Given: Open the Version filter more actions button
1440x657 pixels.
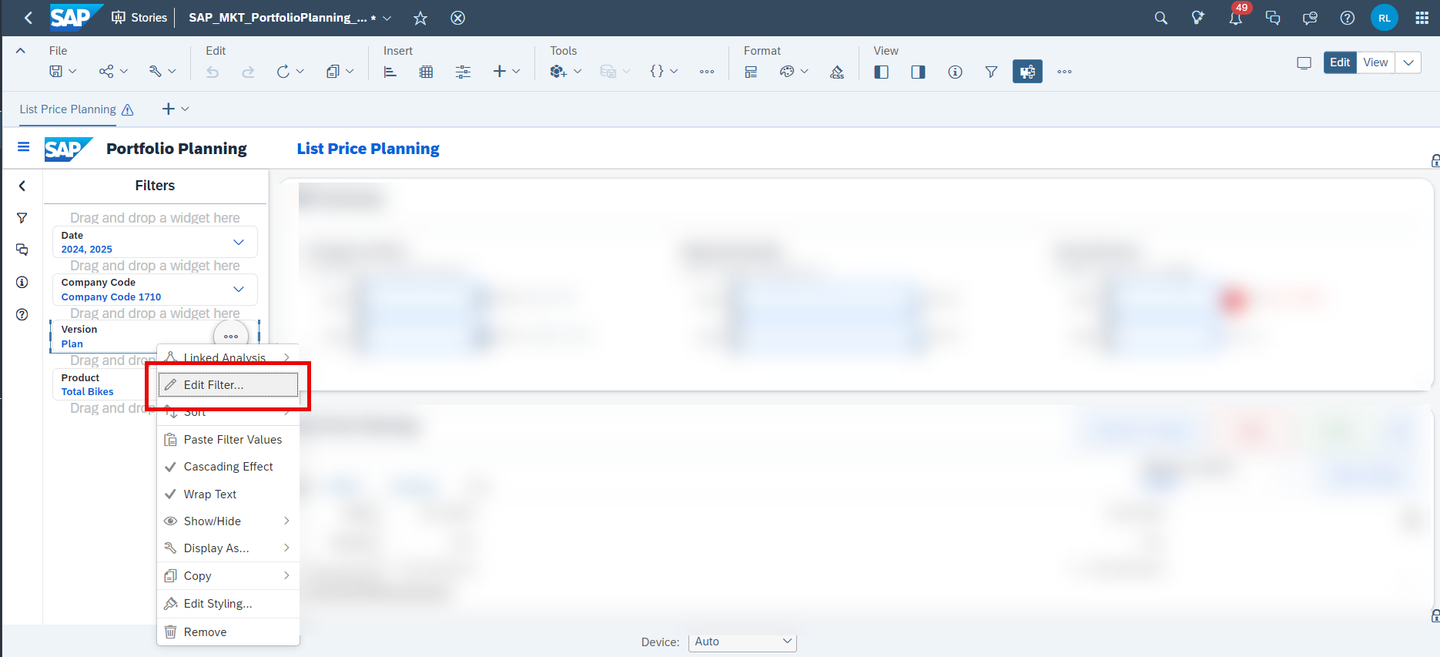Looking at the screenshot, I should coord(231,336).
